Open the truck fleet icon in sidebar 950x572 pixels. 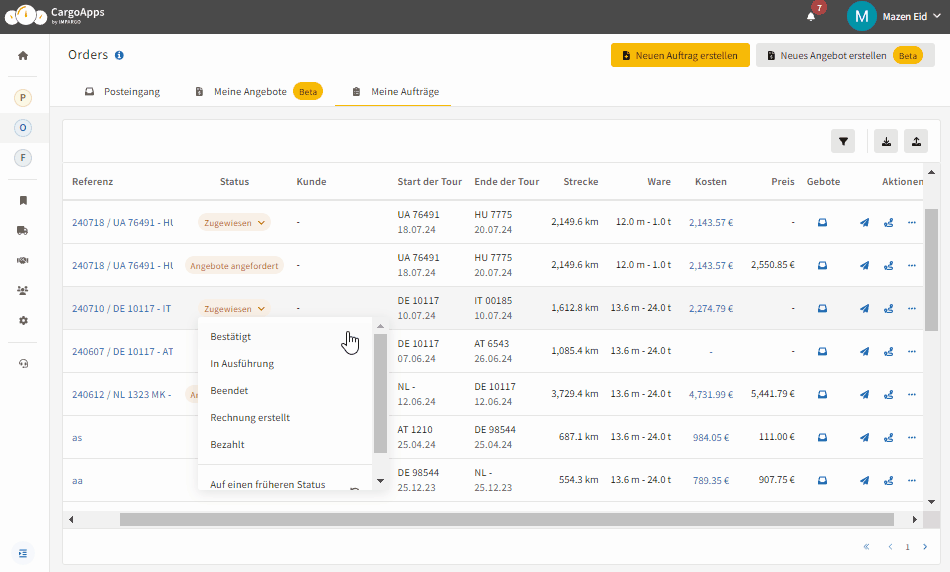[x=23, y=230]
